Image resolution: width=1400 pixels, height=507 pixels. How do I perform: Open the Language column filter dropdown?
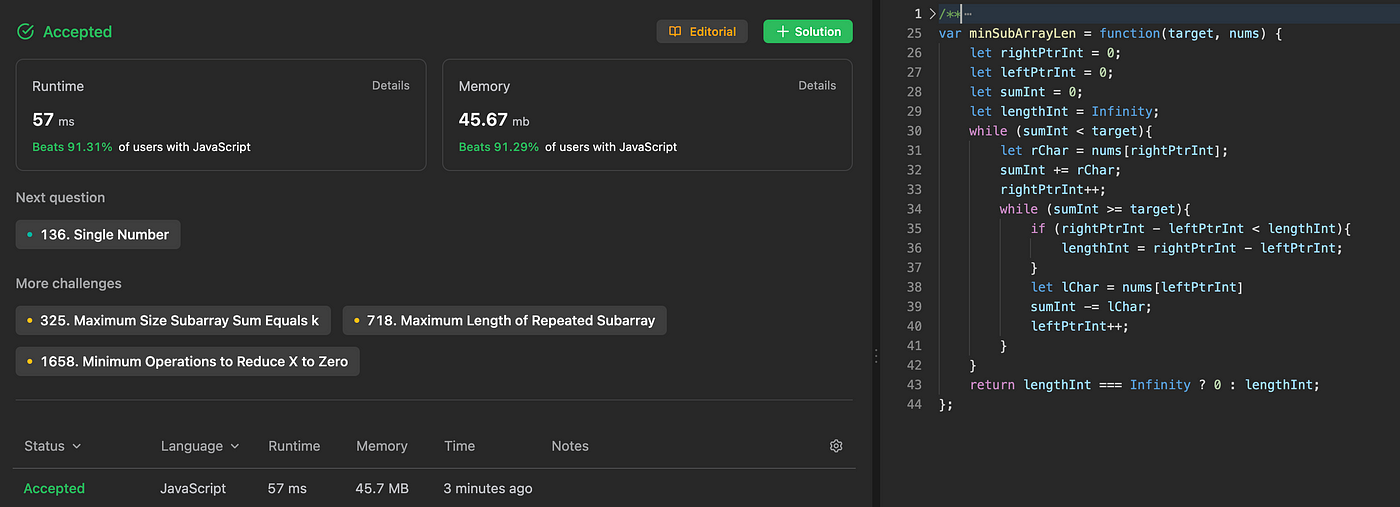[x=200, y=446]
